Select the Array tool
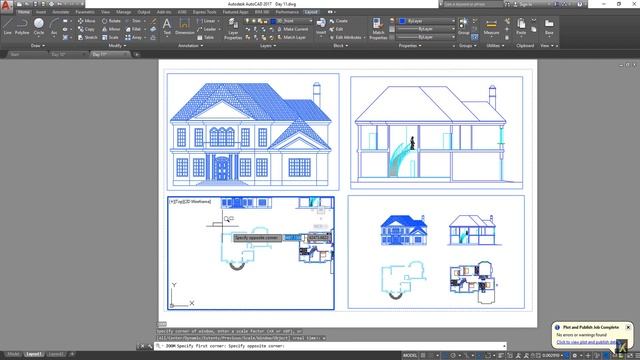 [133, 37]
